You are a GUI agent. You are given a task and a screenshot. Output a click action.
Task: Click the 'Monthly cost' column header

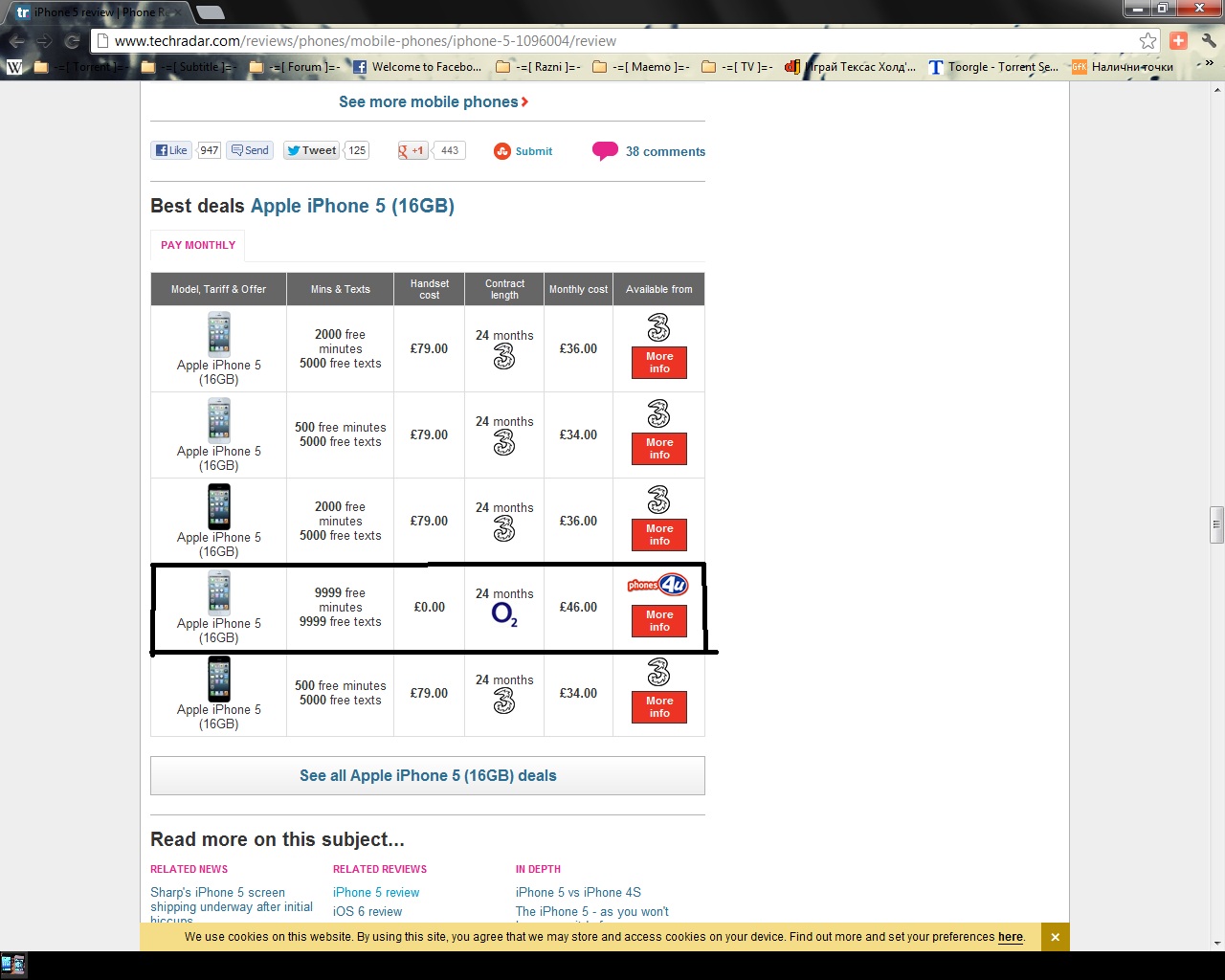pos(578,289)
